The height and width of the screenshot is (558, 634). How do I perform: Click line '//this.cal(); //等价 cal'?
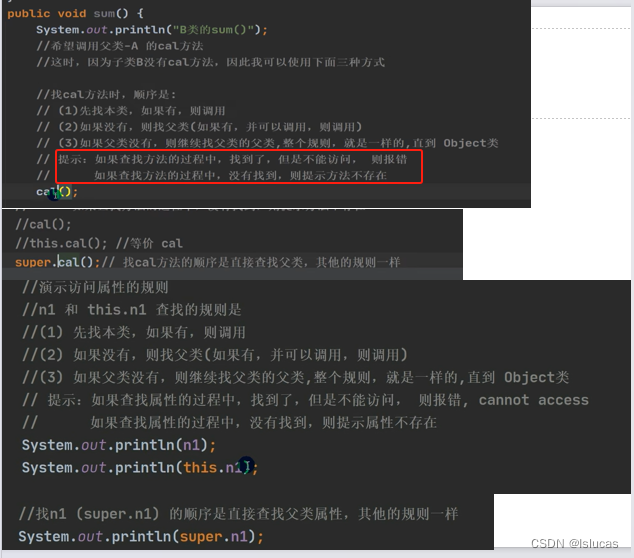pyautogui.click(x=99, y=243)
